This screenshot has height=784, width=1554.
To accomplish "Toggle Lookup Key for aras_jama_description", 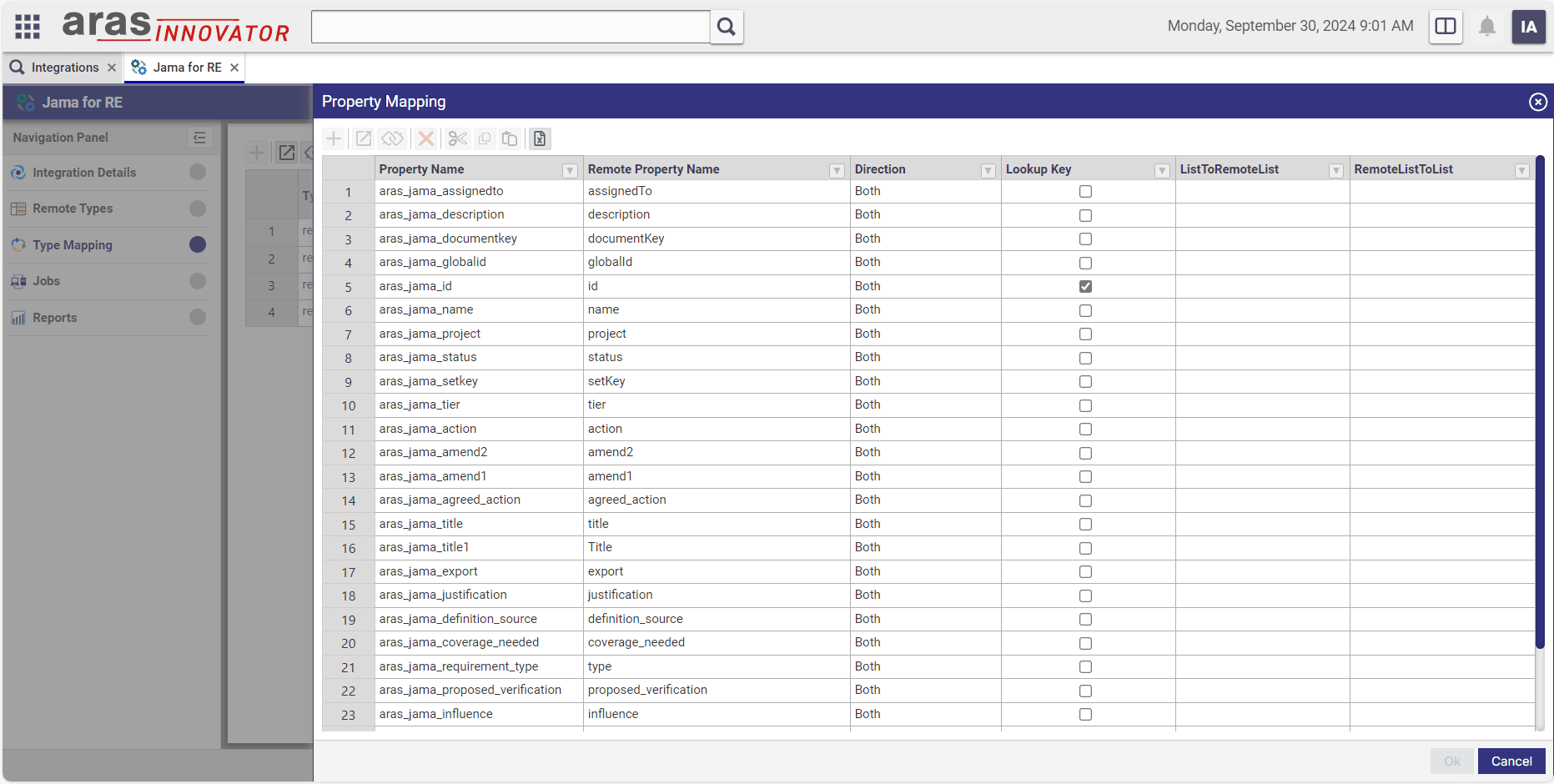I will coord(1085,215).
